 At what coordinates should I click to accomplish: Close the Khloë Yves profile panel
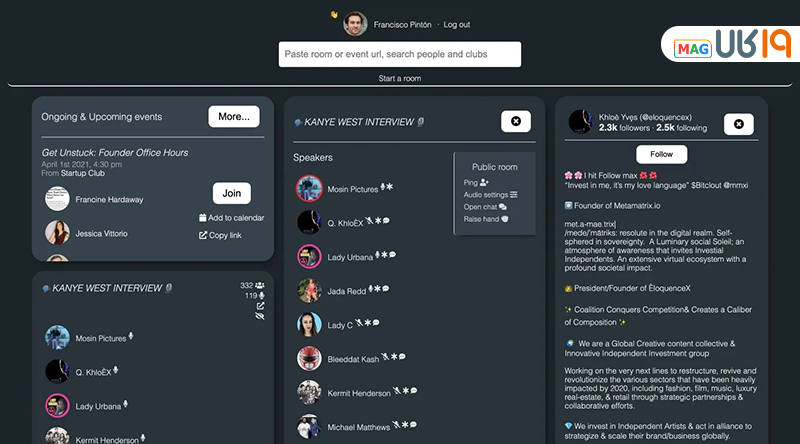[739, 124]
